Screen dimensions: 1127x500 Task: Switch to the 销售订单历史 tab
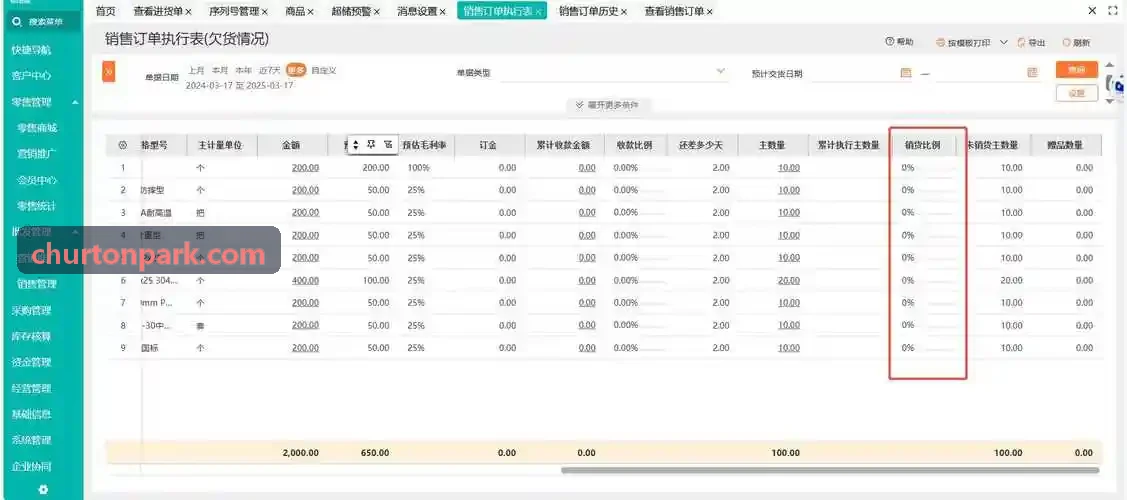click(x=589, y=11)
